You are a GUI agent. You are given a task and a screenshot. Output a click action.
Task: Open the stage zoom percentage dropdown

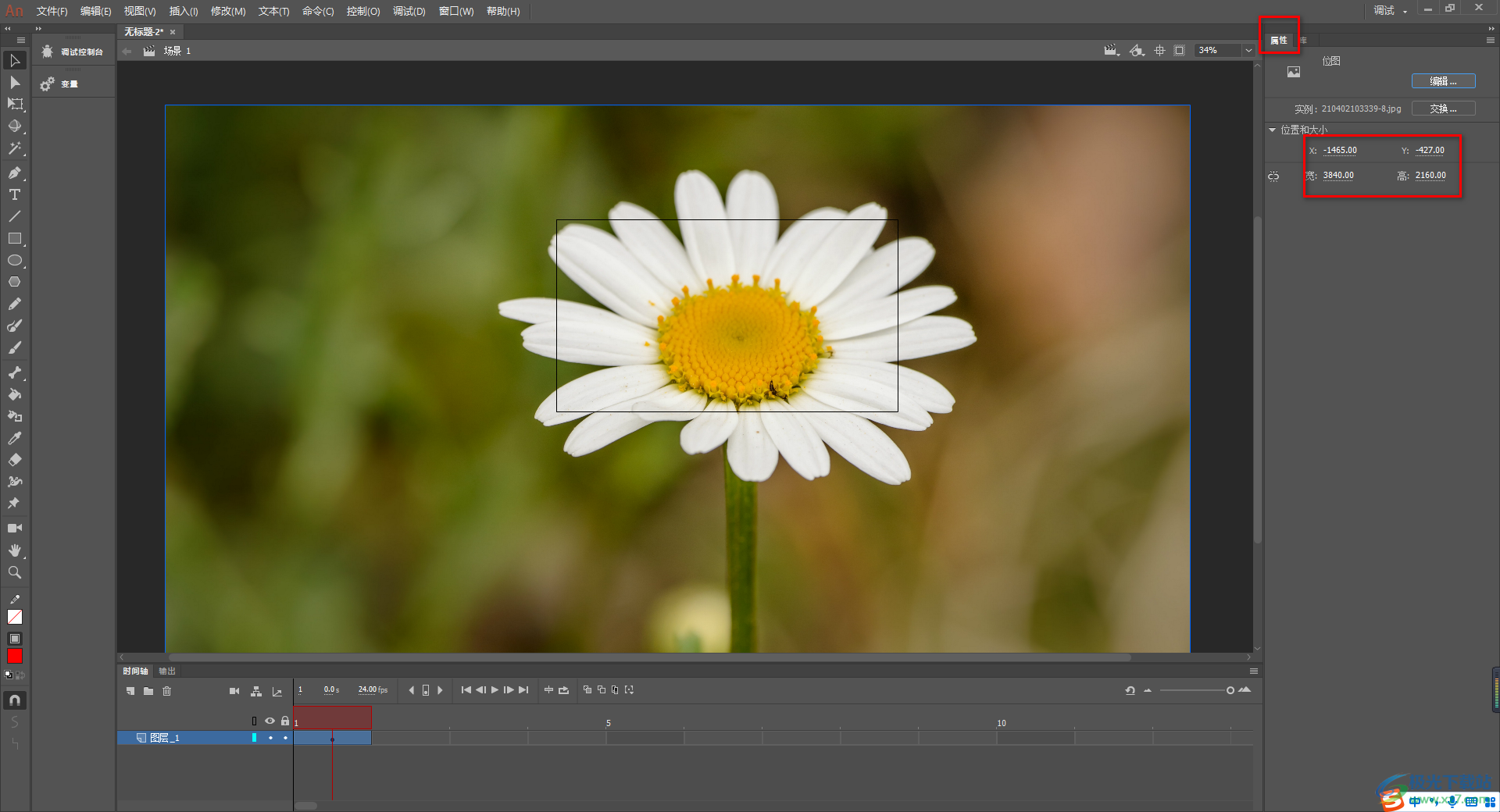click(x=1248, y=51)
